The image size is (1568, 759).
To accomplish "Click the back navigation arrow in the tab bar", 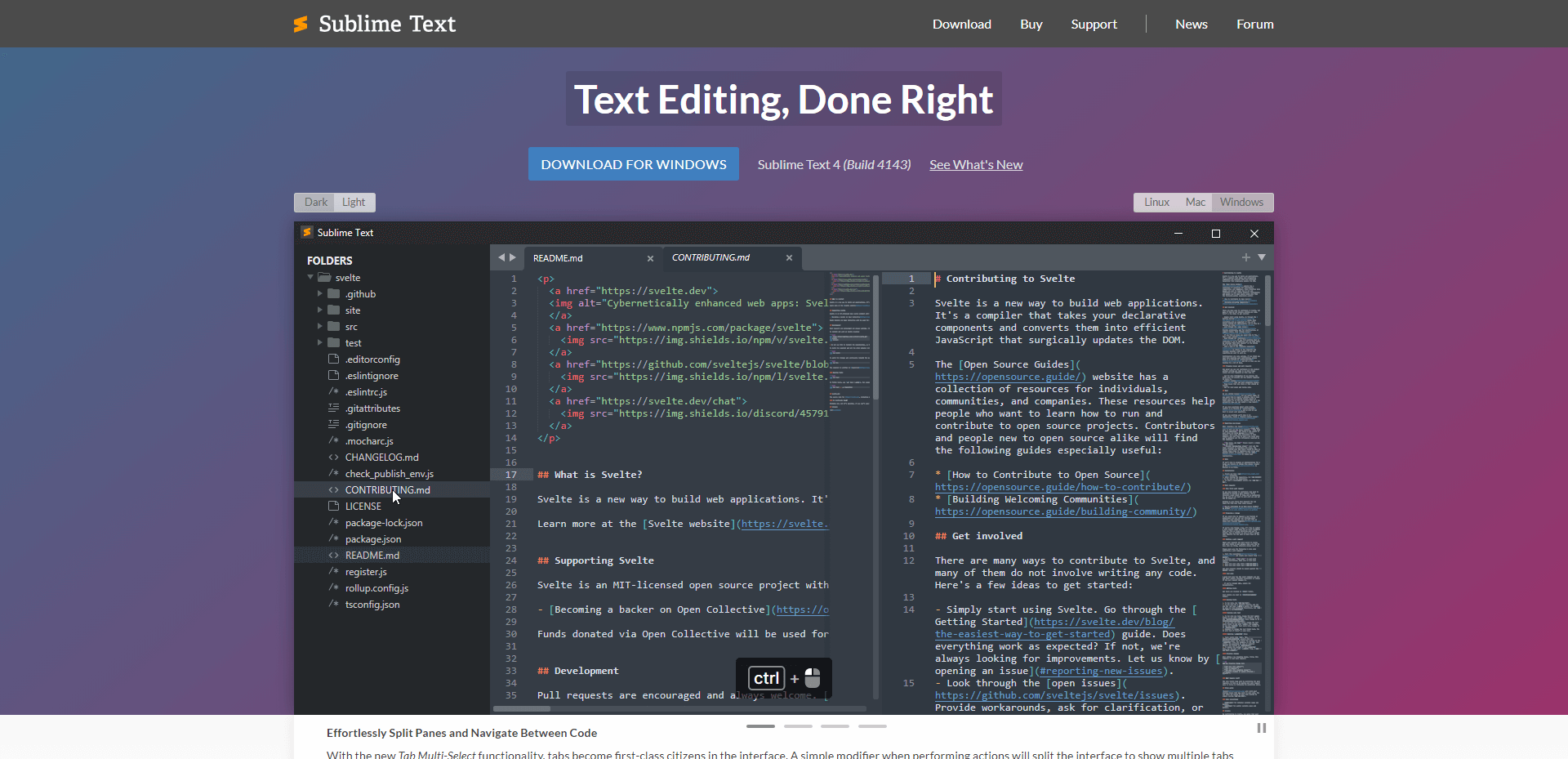I will click(x=501, y=257).
